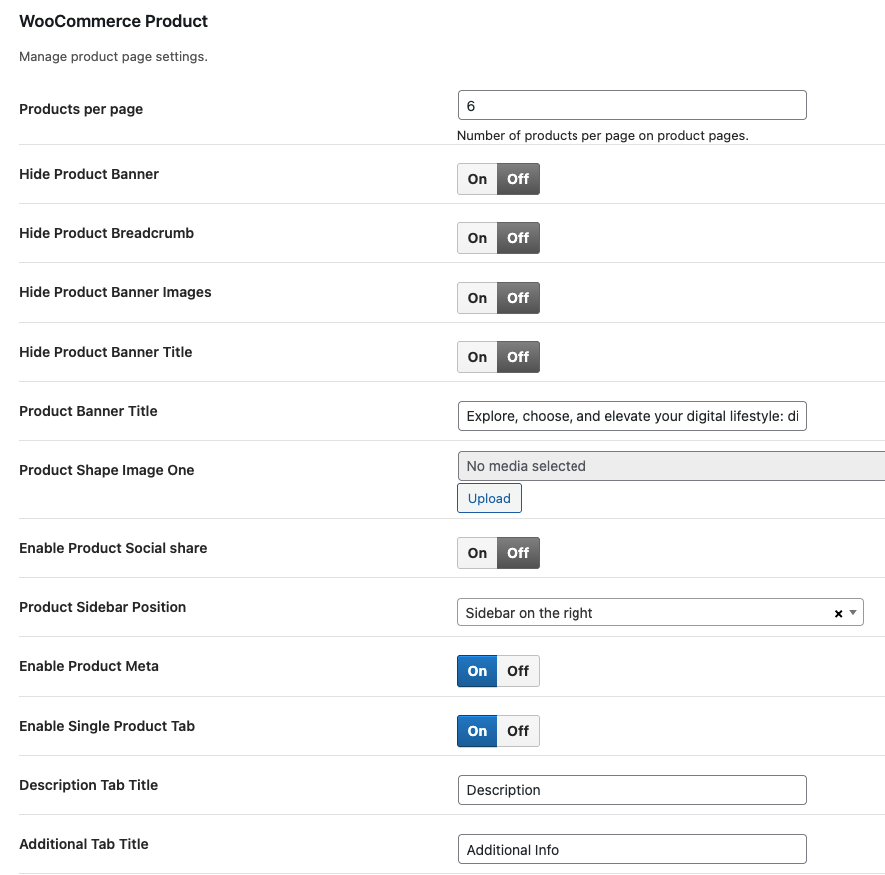Switch Hide Product Breadcrumb to On
Viewport: 885px width, 875px height.
pos(477,238)
